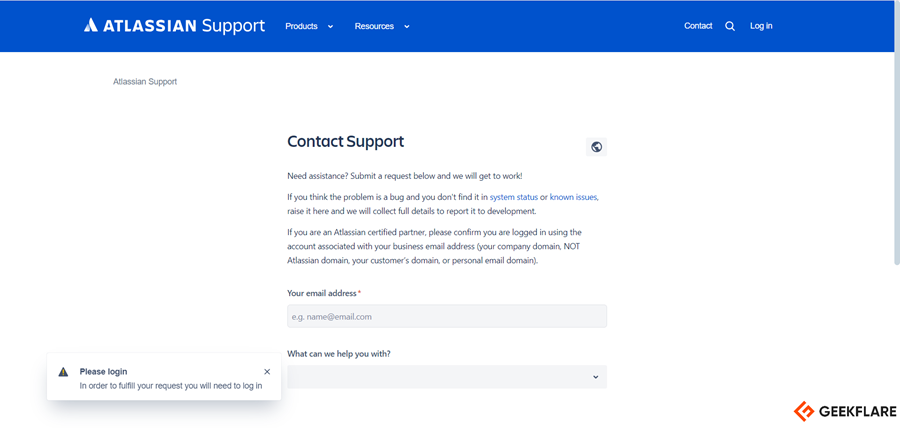This screenshot has height=428, width=900.
Task: Click the Contact Support heading
Action: [346, 142]
